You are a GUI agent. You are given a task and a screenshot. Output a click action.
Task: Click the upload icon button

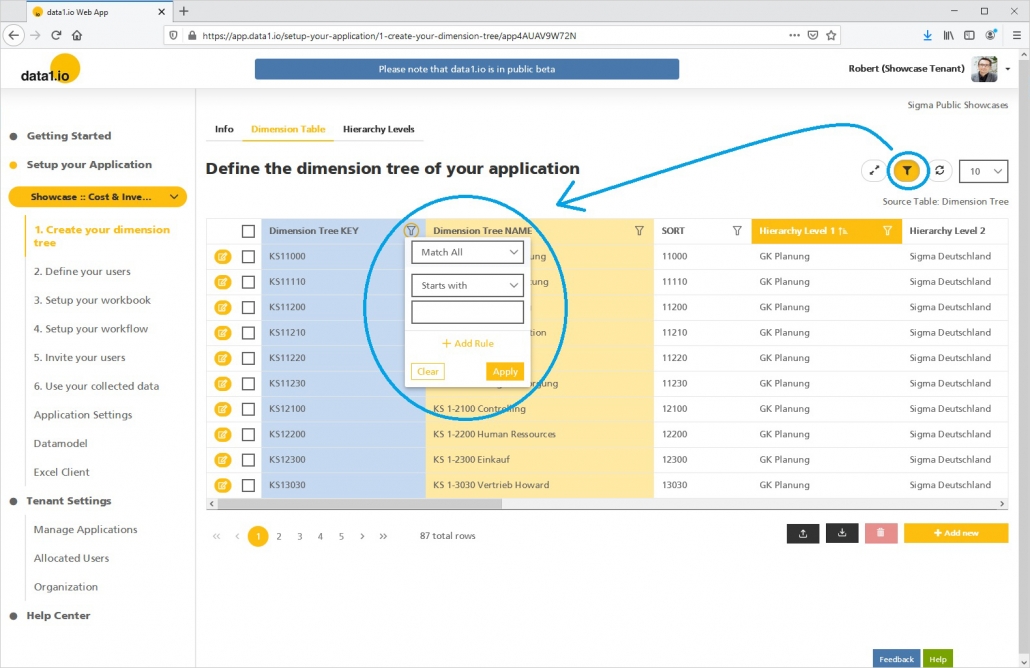[803, 533]
